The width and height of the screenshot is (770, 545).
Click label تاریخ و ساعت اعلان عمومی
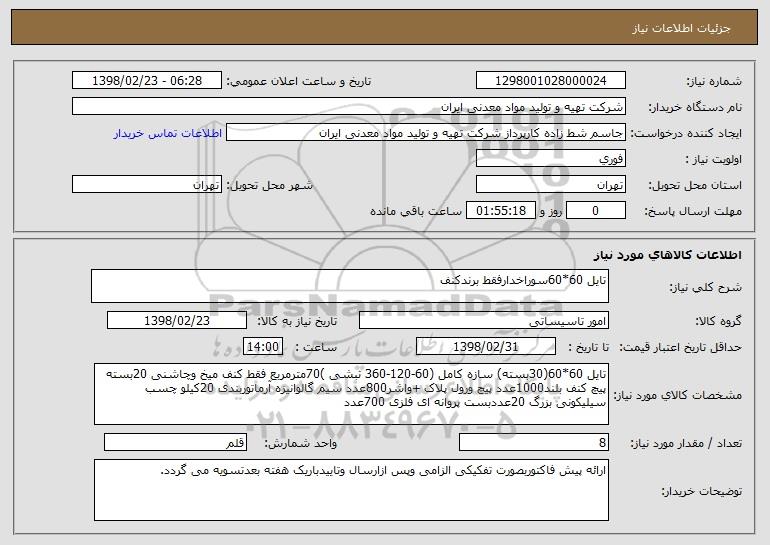(299, 82)
